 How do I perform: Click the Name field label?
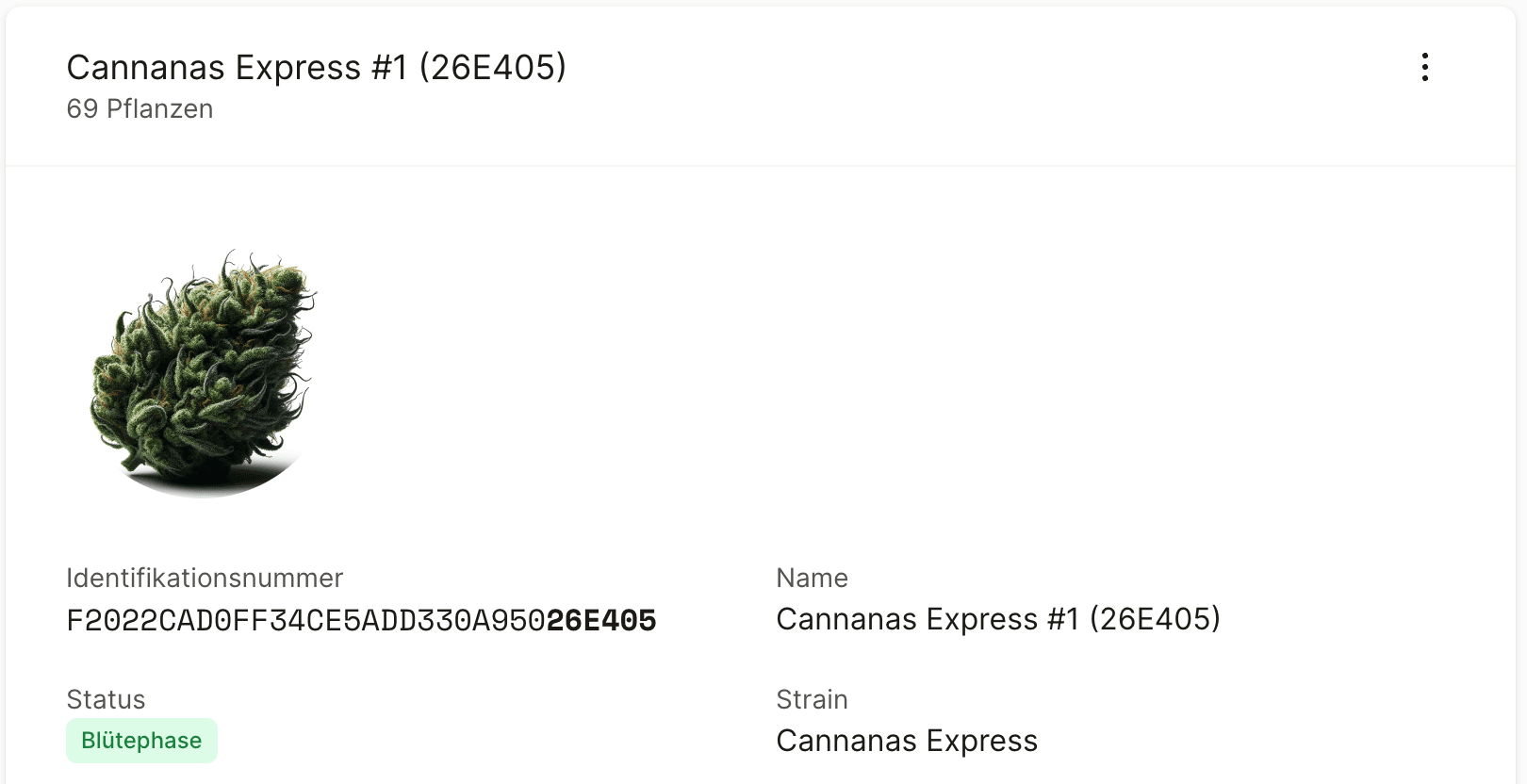pos(812,578)
